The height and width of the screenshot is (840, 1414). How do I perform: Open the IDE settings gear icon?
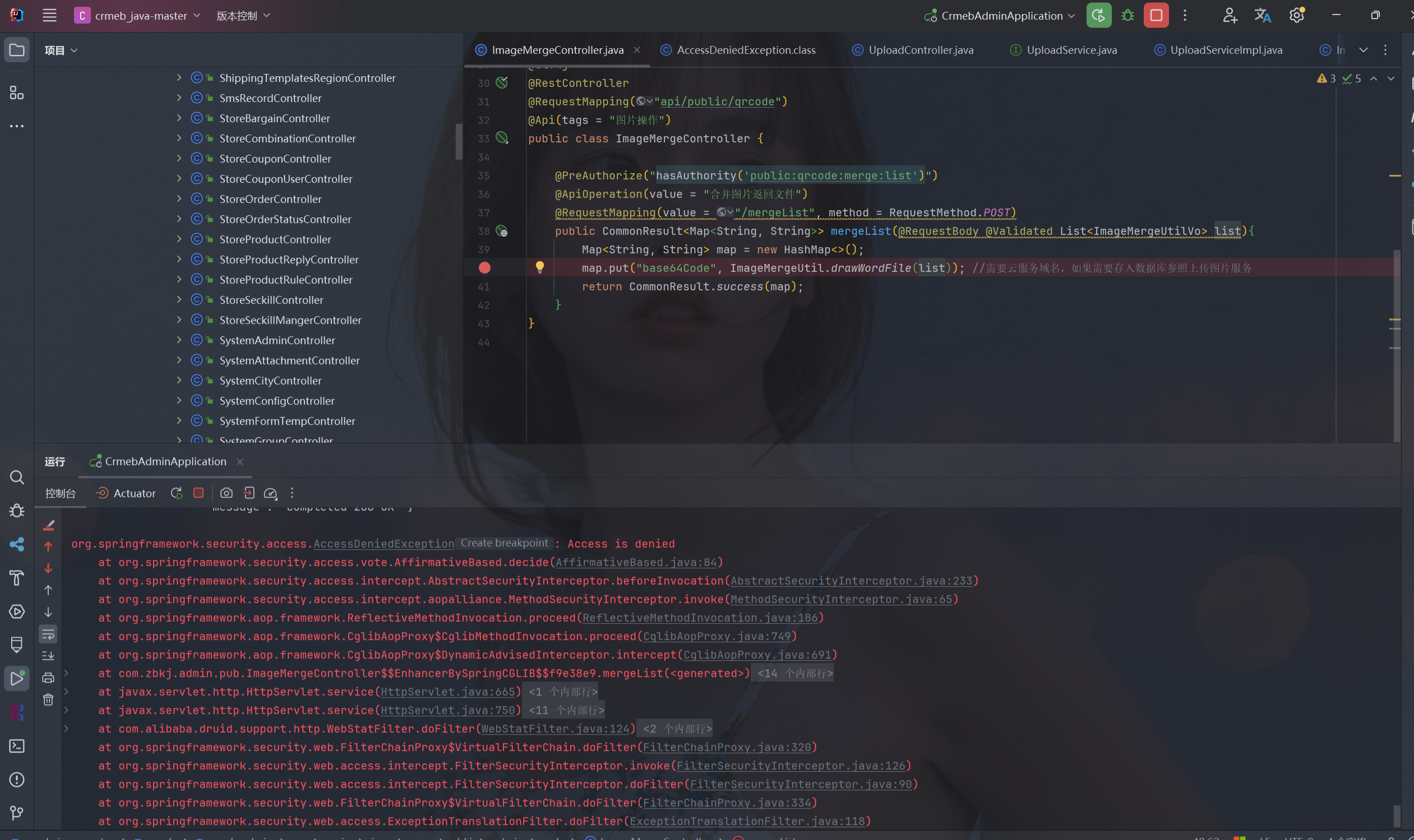[x=1296, y=15]
